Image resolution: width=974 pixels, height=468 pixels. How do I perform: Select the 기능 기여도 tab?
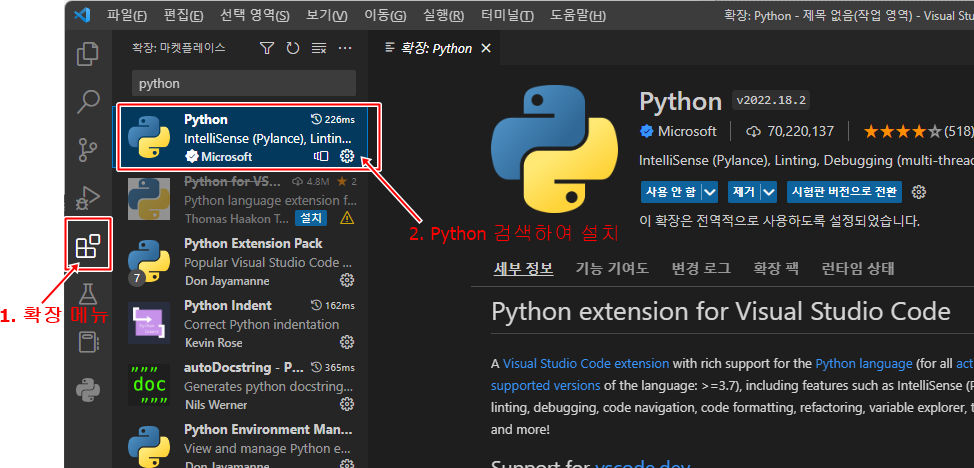point(611,268)
